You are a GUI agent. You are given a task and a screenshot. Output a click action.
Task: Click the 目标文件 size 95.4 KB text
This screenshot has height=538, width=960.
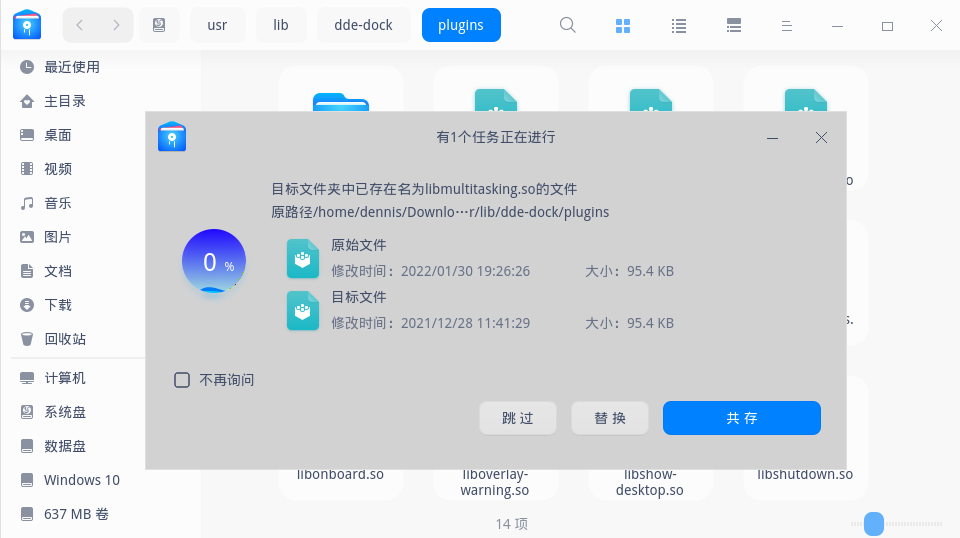[650, 323]
